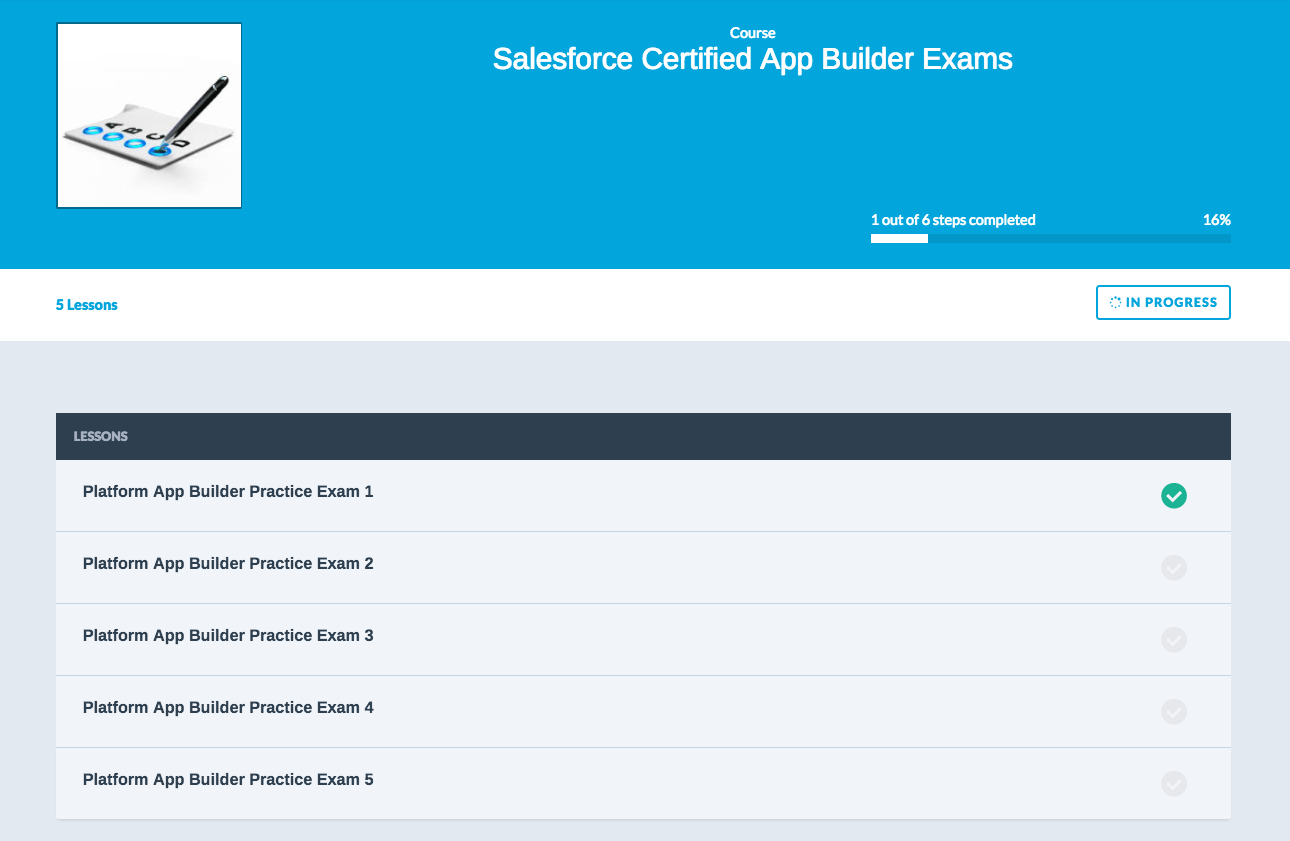The image size is (1290, 841).
Task: Click the LESSONS section header
Action: pyautogui.click(x=100, y=437)
